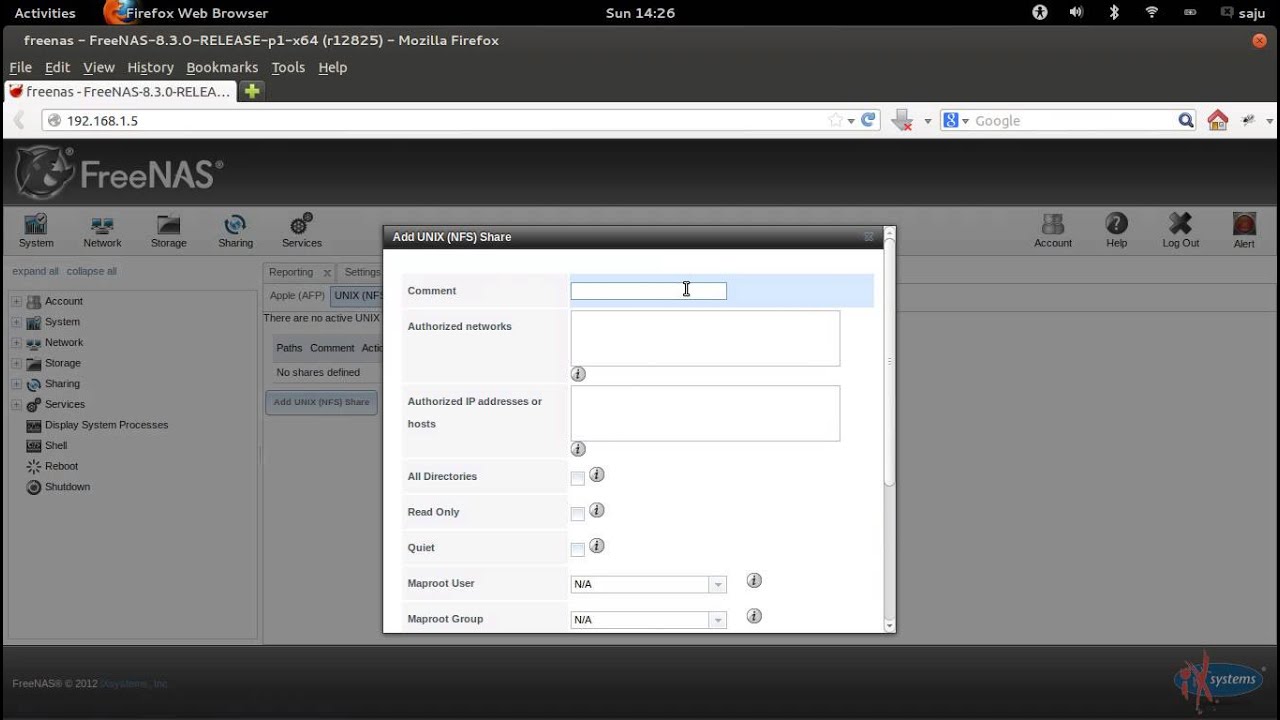Show info for Maproot User

(x=754, y=580)
